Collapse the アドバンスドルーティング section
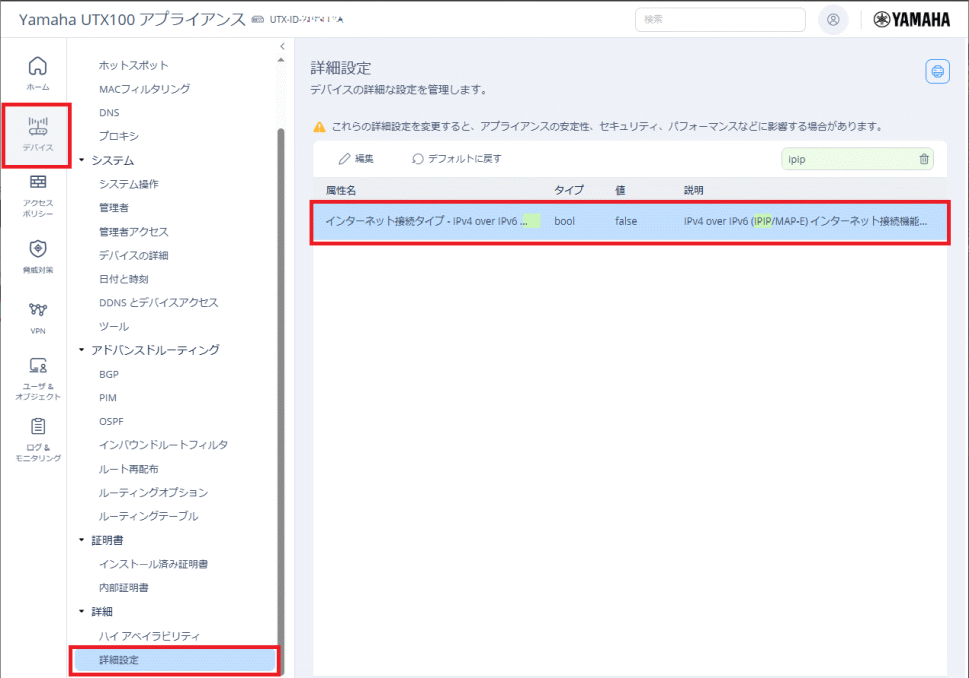The height and width of the screenshot is (678, 969). pyautogui.click(x=82, y=350)
